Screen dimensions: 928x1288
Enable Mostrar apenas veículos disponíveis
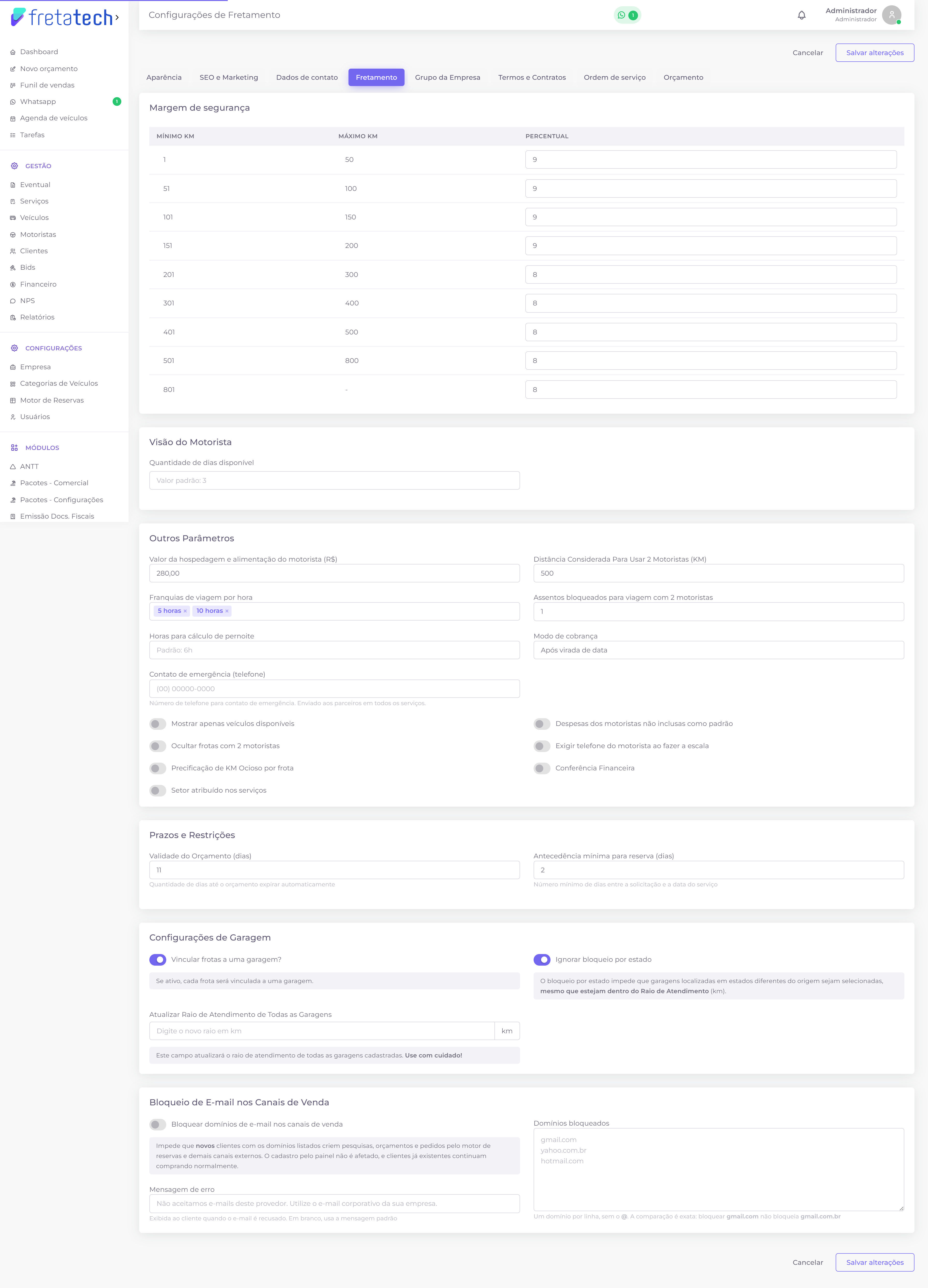[158, 724]
